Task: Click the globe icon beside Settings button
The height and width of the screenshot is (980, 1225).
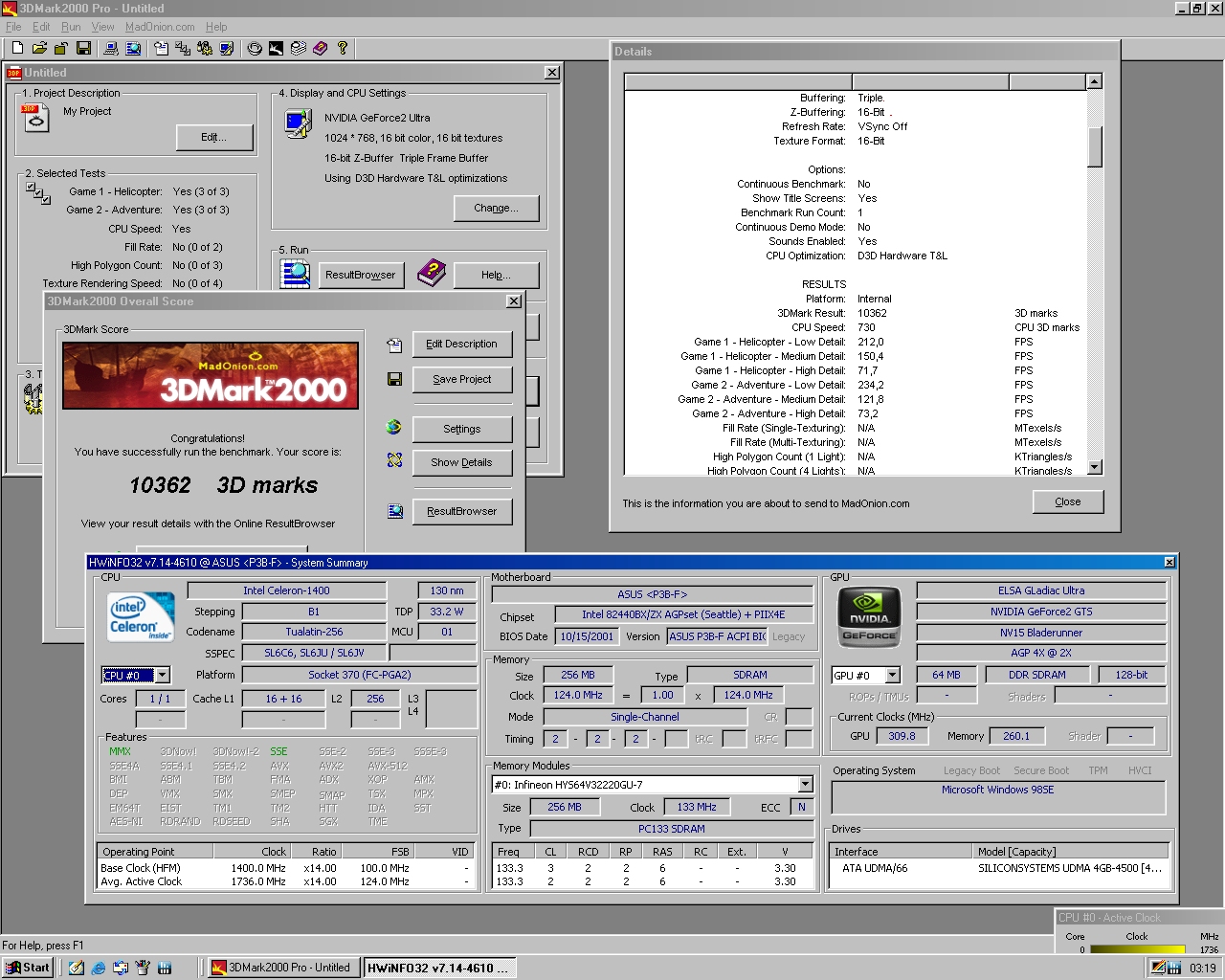Action: click(x=394, y=427)
